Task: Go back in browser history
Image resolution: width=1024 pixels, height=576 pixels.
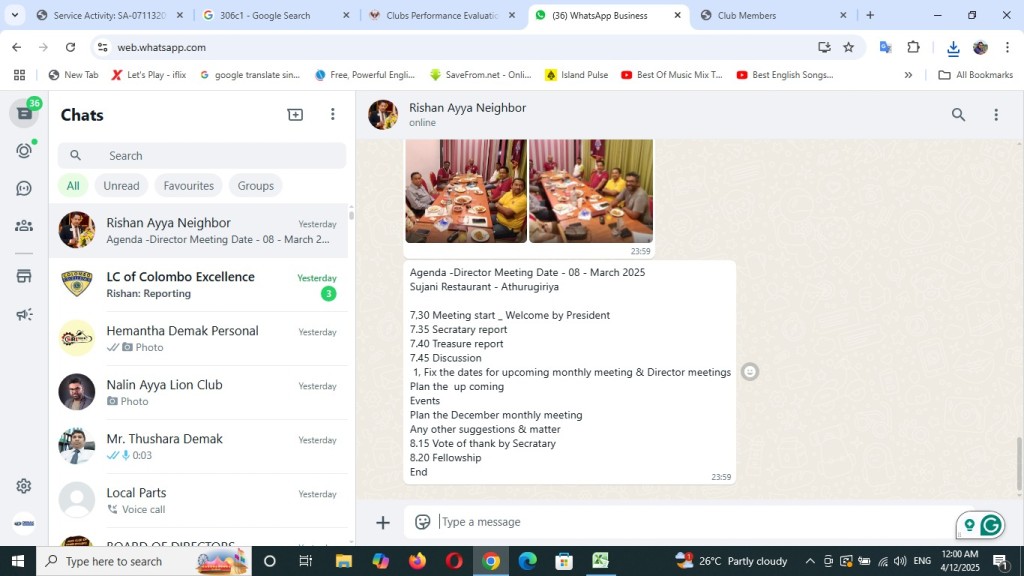Action: click(16, 47)
